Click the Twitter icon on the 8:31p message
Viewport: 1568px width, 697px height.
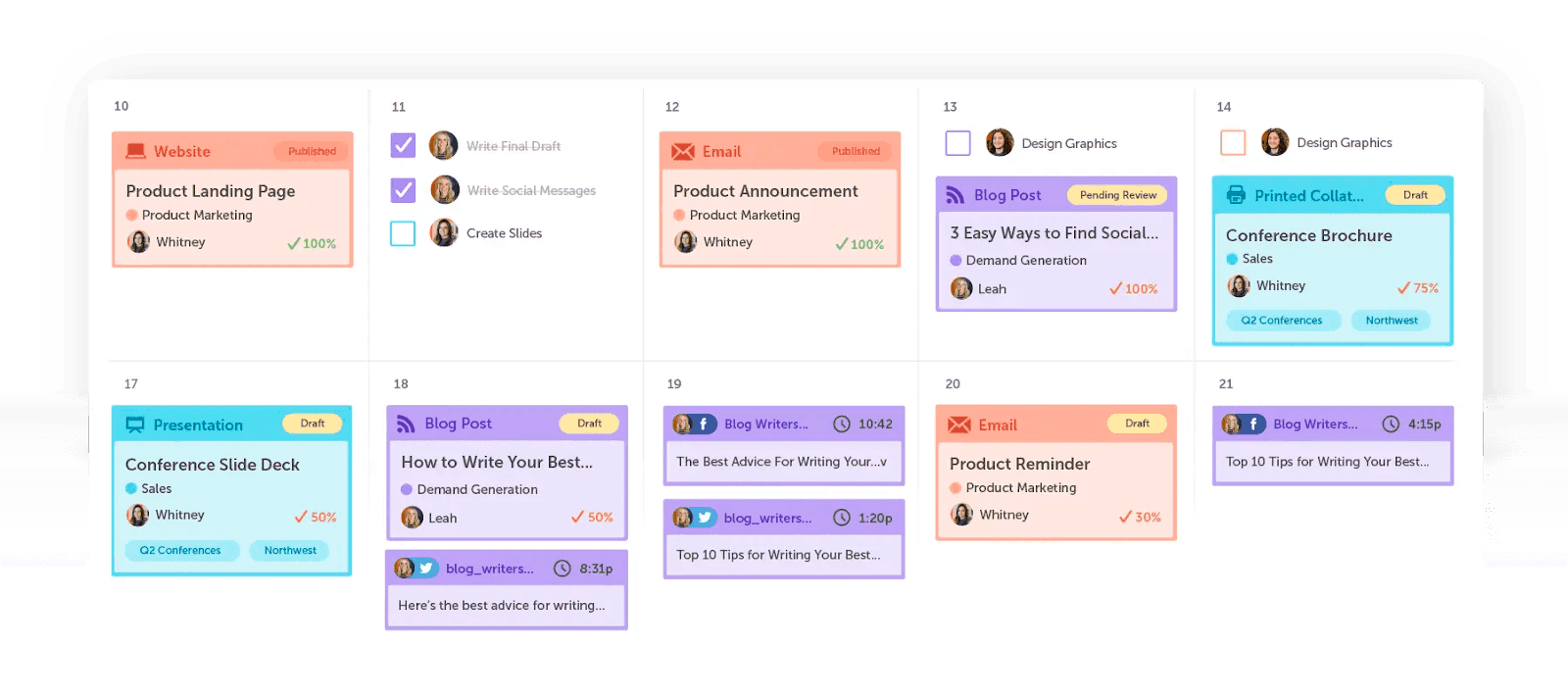click(x=426, y=569)
